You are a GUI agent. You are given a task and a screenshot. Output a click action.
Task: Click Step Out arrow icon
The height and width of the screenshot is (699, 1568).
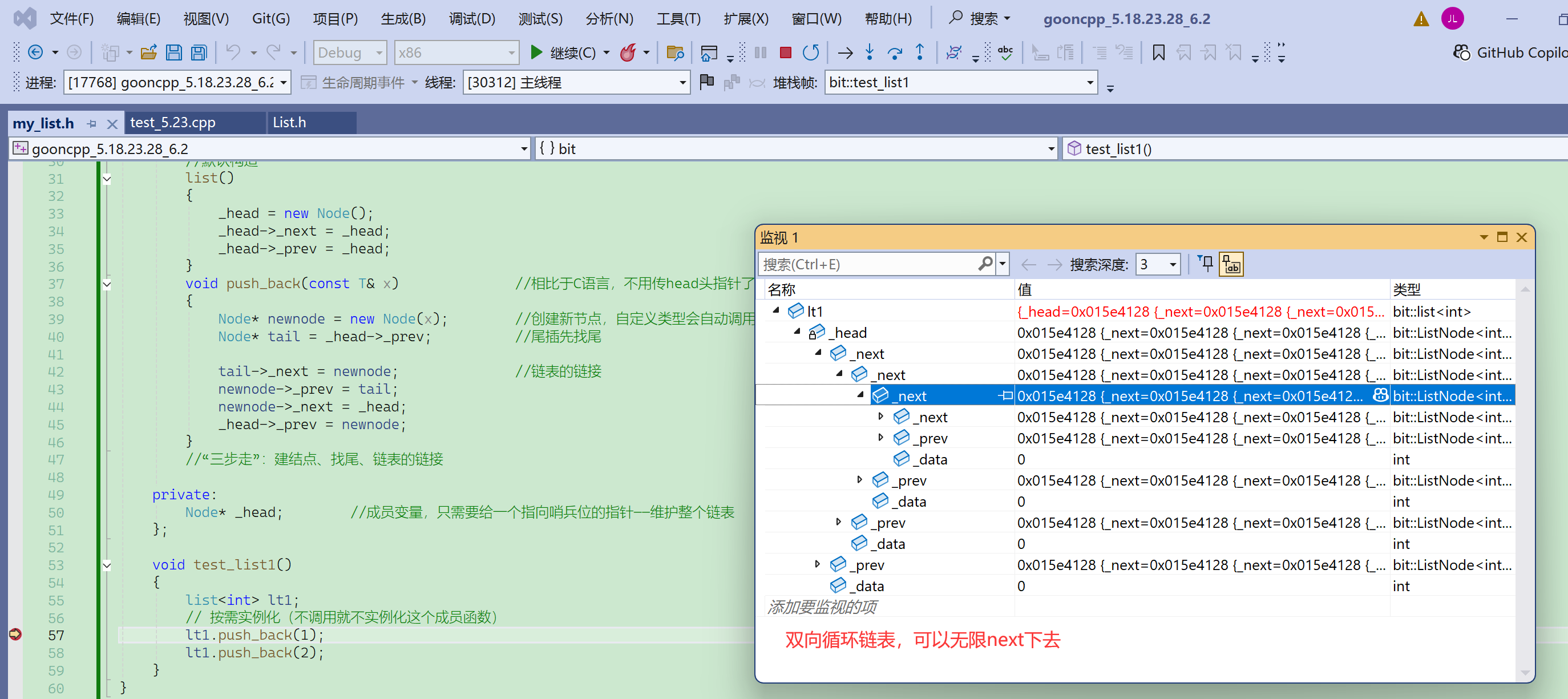(x=919, y=53)
